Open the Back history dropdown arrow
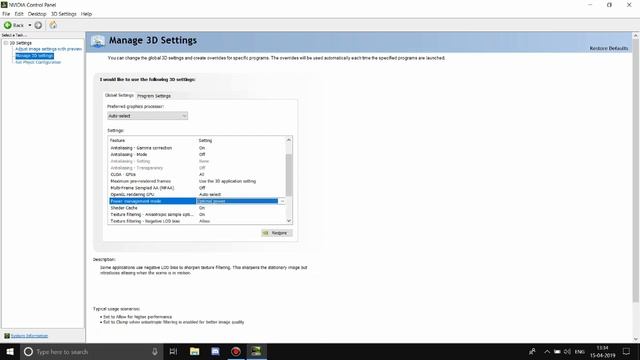 [x=29, y=25]
